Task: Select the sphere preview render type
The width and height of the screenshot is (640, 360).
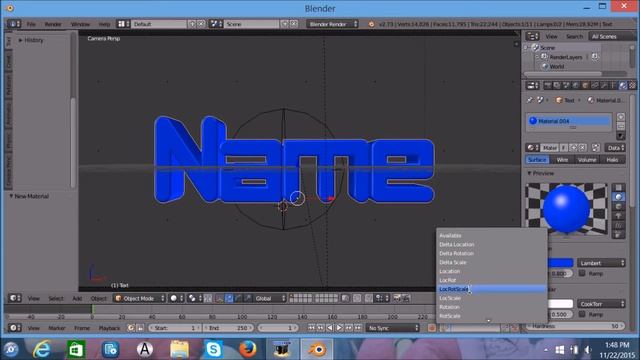Action: point(618,197)
